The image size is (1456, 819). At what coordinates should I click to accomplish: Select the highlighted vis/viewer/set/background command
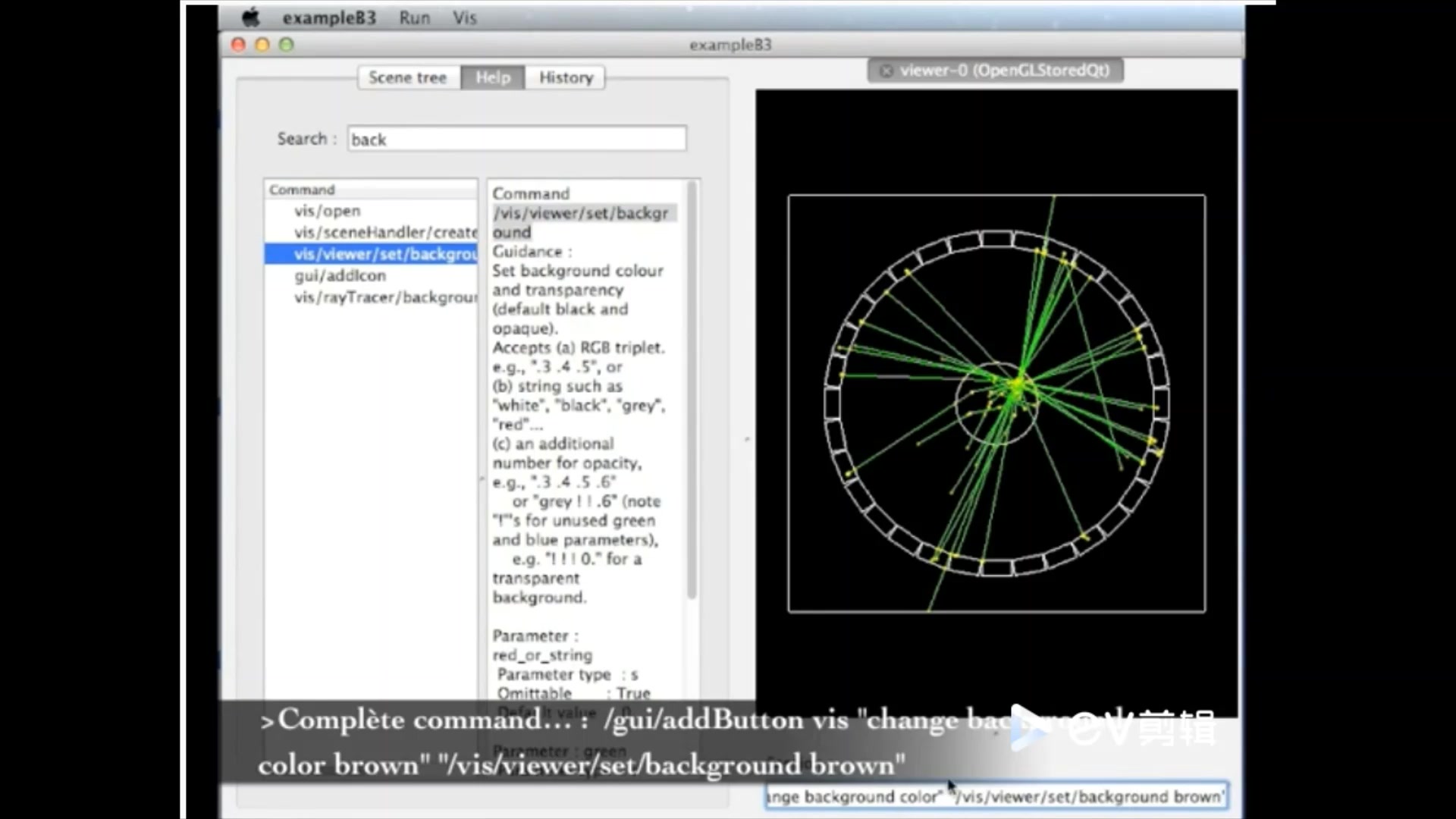coord(385,254)
